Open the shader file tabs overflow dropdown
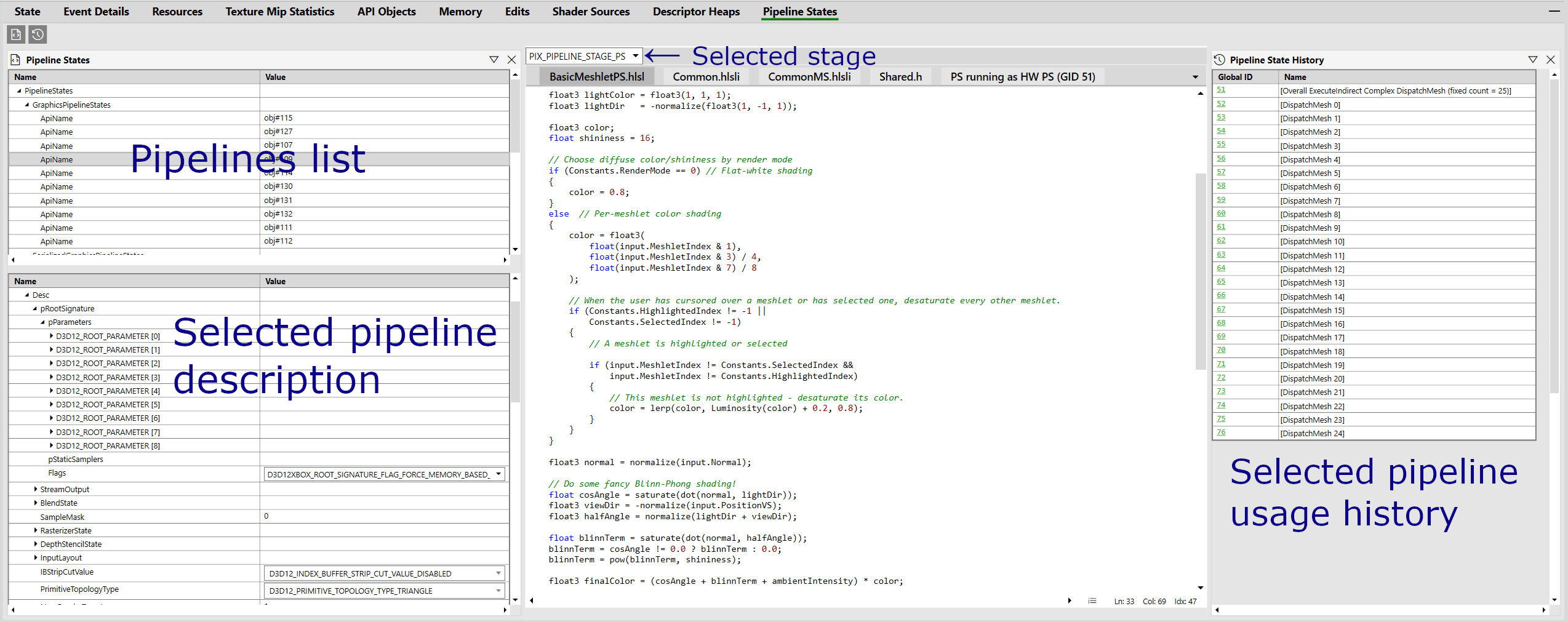This screenshot has width=1568, height=622. [x=1195, y=77]
